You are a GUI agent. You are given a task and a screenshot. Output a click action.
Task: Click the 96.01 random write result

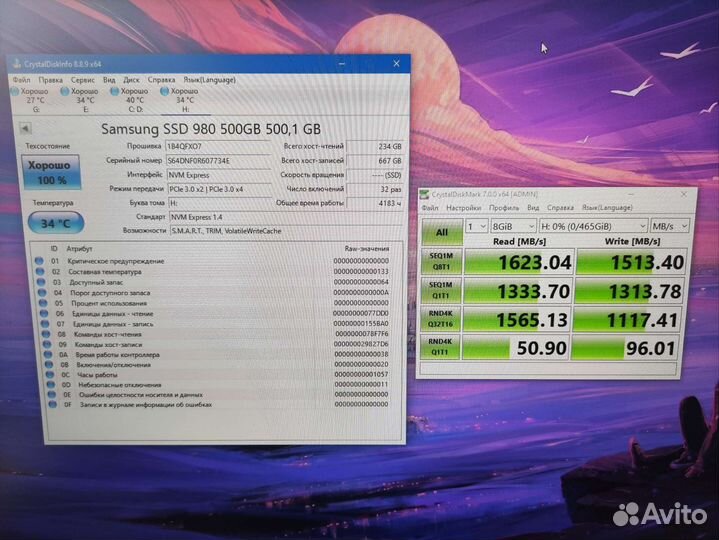(625, 348)
